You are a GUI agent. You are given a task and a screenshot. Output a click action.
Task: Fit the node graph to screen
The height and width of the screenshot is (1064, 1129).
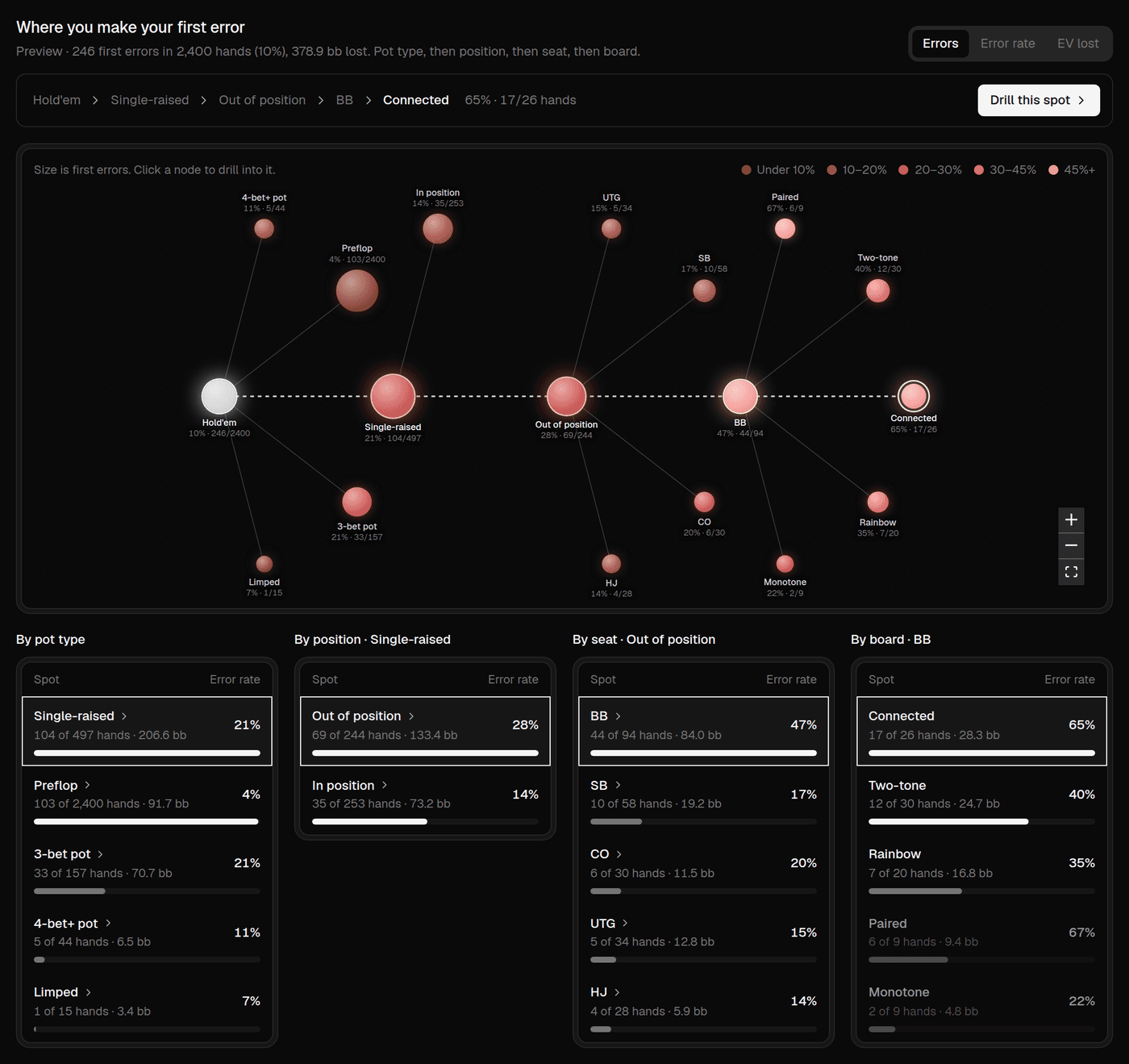[x=1071, y=572]
